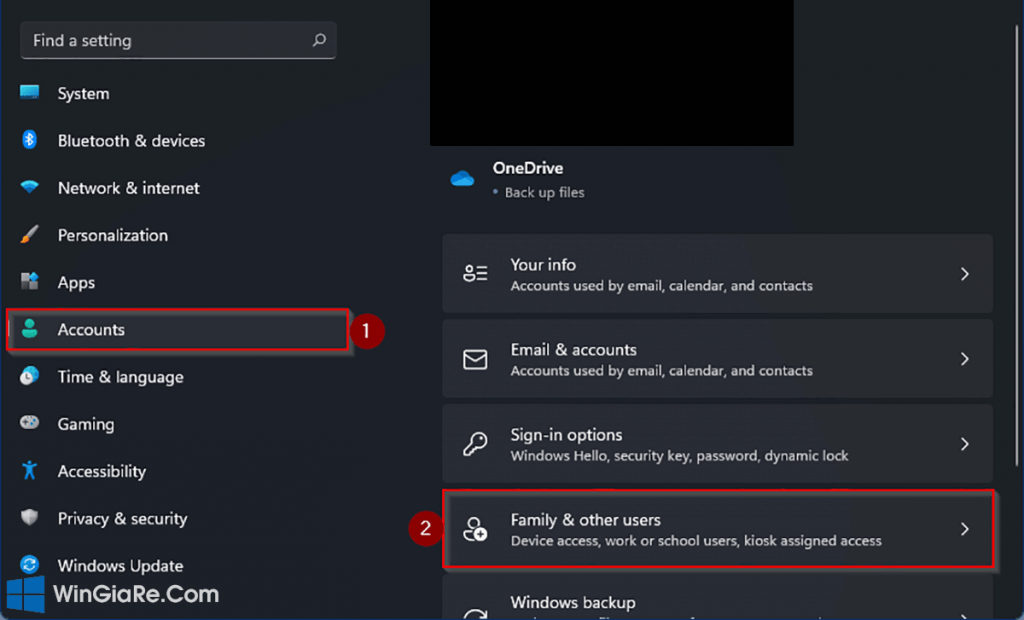Open the Apps icon in sidebar
The width and height of the screenshot is (1024, 620).
pos(30,282)
